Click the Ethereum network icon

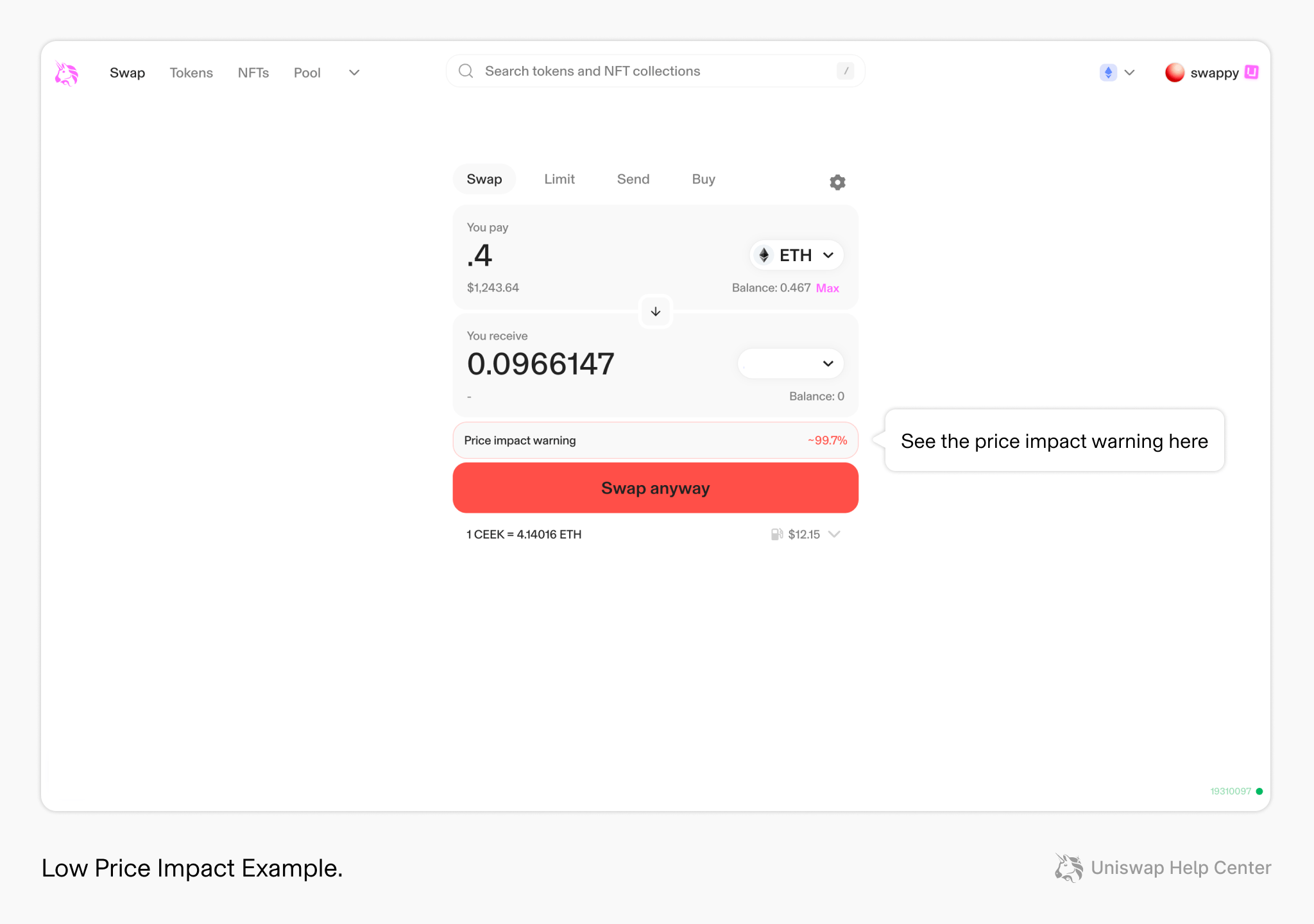pyautogui.click(x=1107, y=73)
